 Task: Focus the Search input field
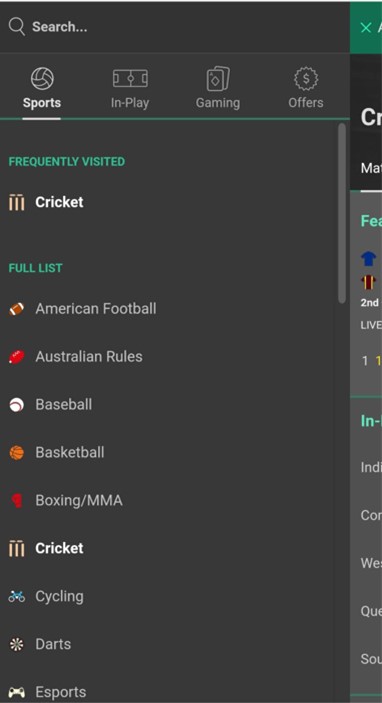[x=175, y=27]
